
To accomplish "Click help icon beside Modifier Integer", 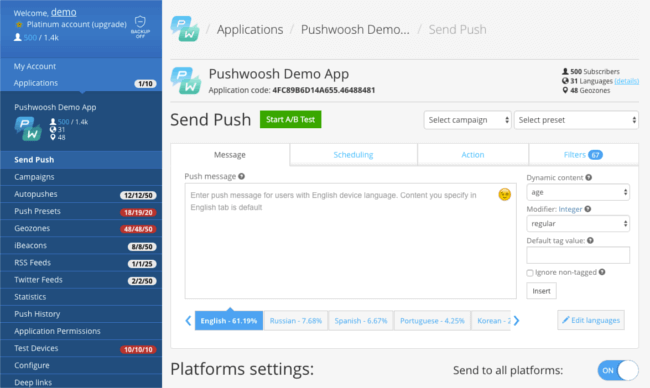I will pyautogui.click(x=587, y=209).
